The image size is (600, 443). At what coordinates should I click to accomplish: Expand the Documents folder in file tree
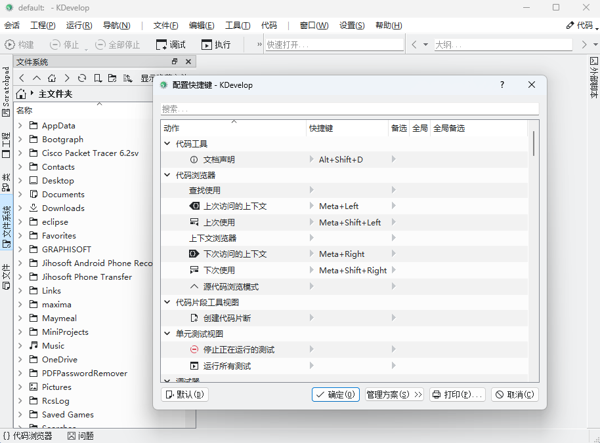click(20, 195)
